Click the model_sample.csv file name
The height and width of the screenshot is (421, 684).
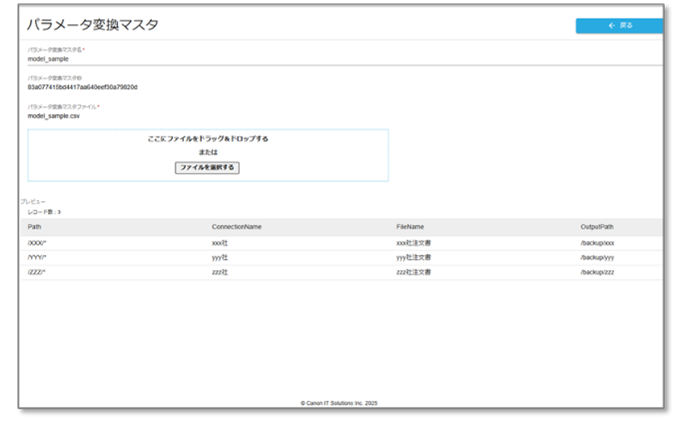54,116
